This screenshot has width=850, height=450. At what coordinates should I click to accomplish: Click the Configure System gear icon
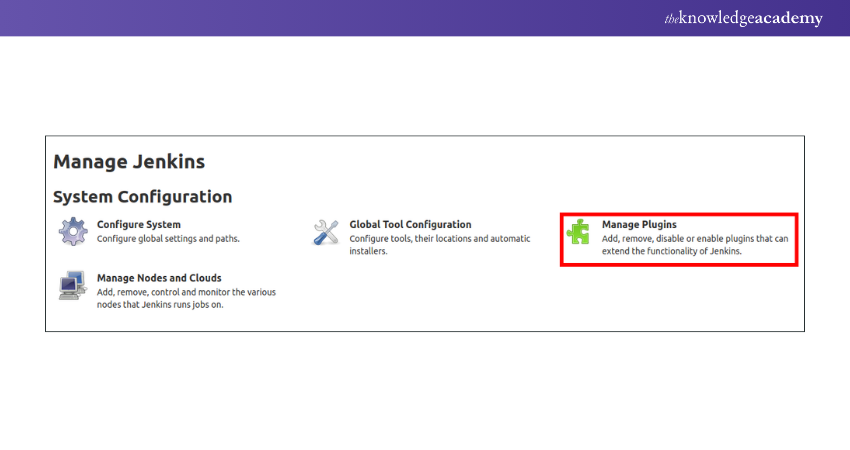click(x=73, y=232)
